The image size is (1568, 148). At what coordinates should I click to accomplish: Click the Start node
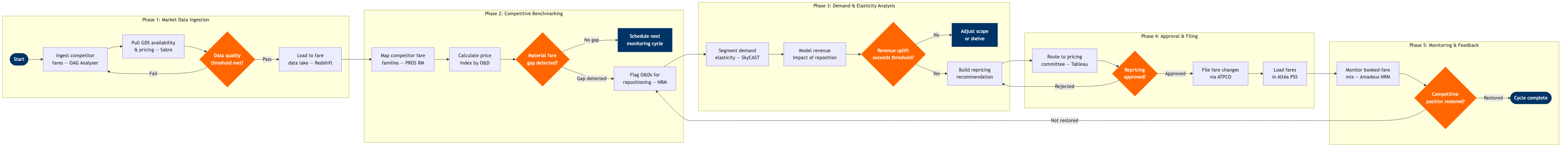[19, 60]
